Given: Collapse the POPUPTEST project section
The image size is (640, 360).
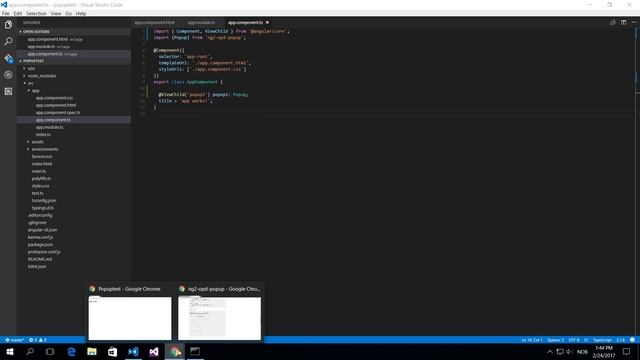Looking at the screenshot, I should pos(33,61).
